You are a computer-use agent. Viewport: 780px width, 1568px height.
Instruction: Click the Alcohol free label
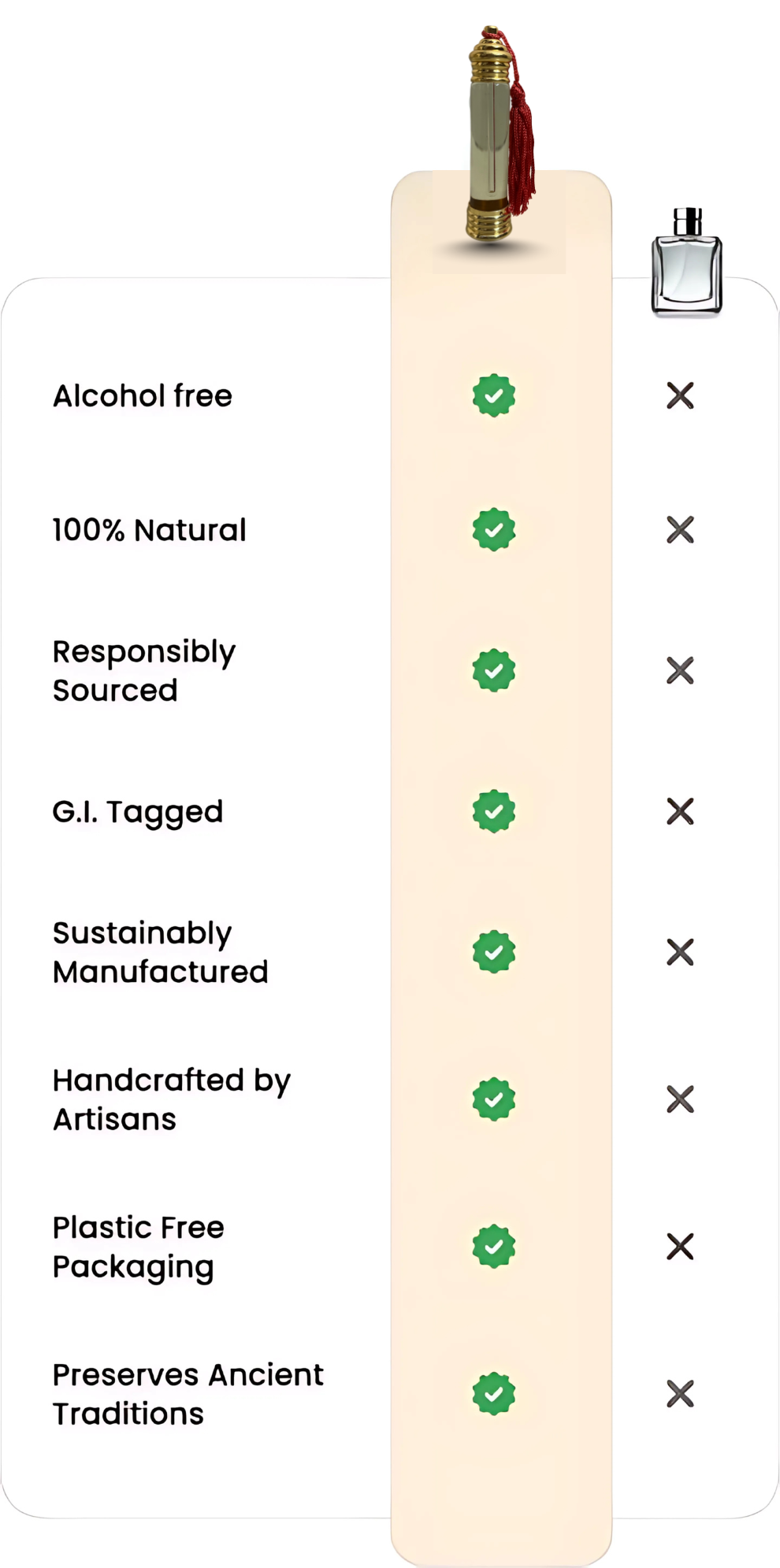tap(143, 396)
